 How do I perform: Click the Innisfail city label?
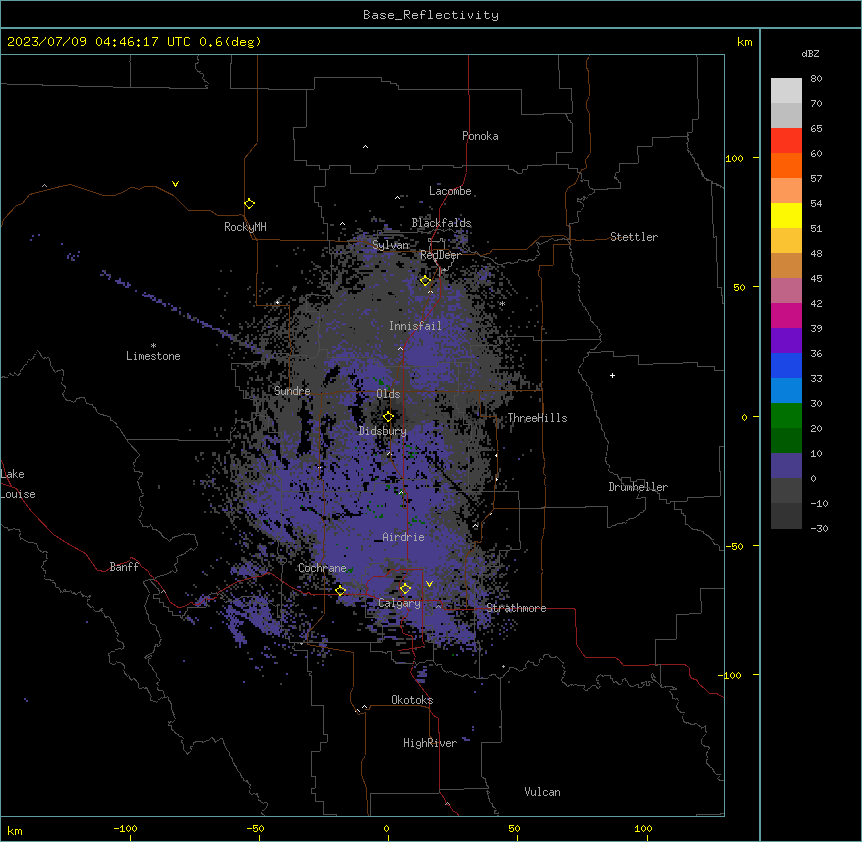(x=415, y=326)
